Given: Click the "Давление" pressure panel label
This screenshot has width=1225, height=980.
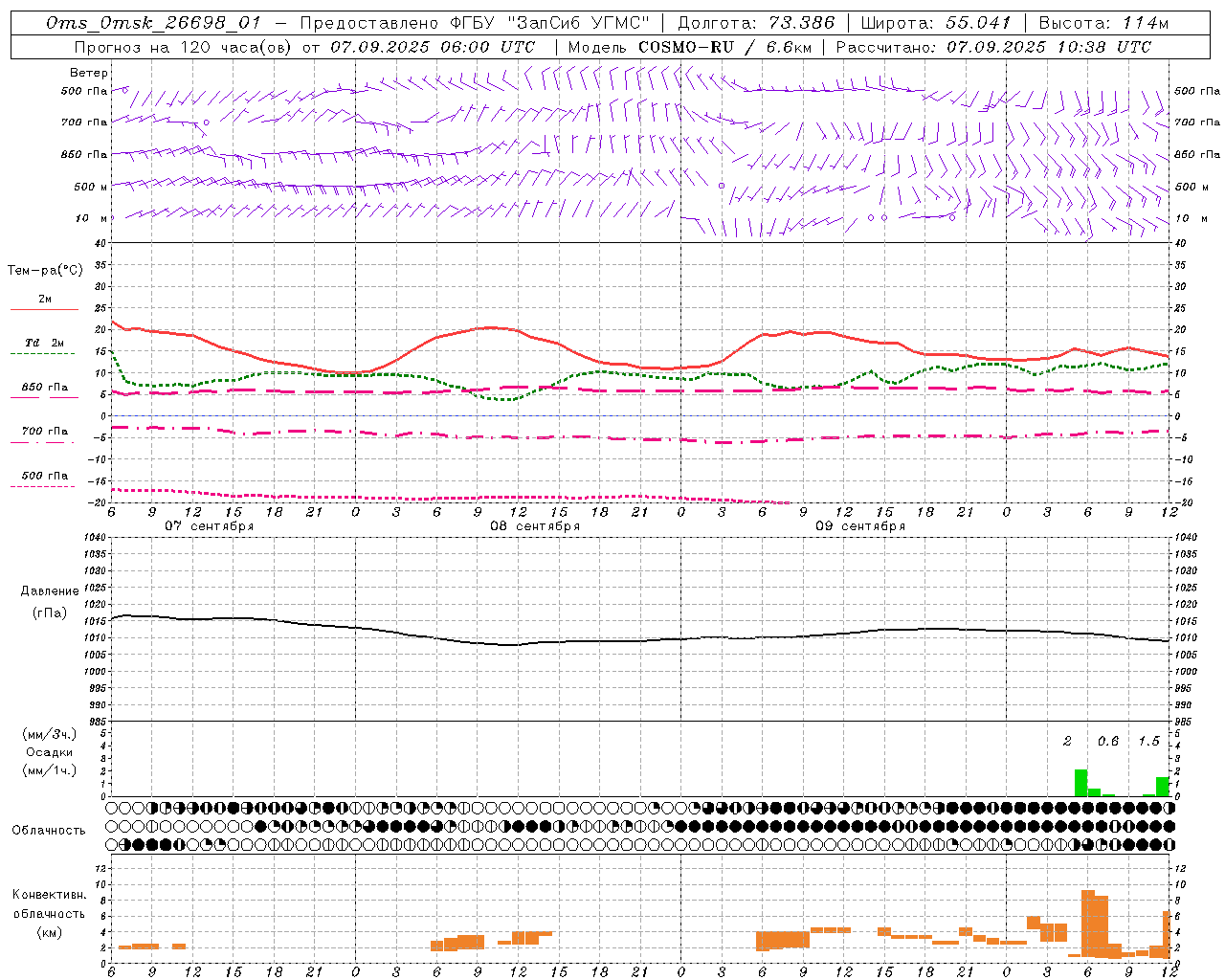Looking at the screenshot, I should pos(50,591).
